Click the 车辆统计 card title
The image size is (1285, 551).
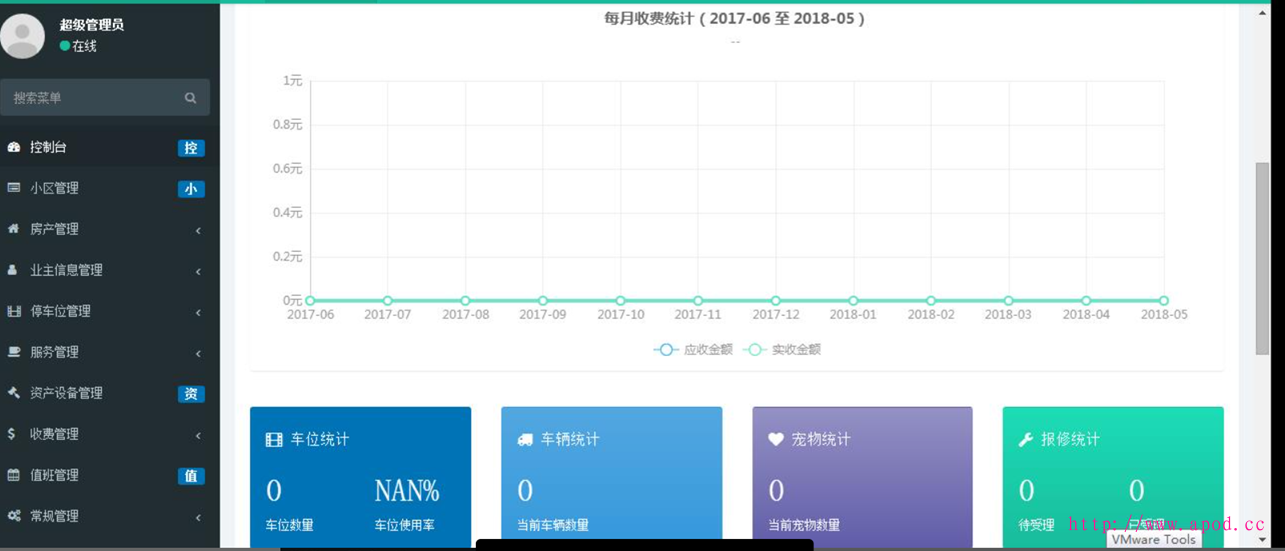click(x=570, y=439)
